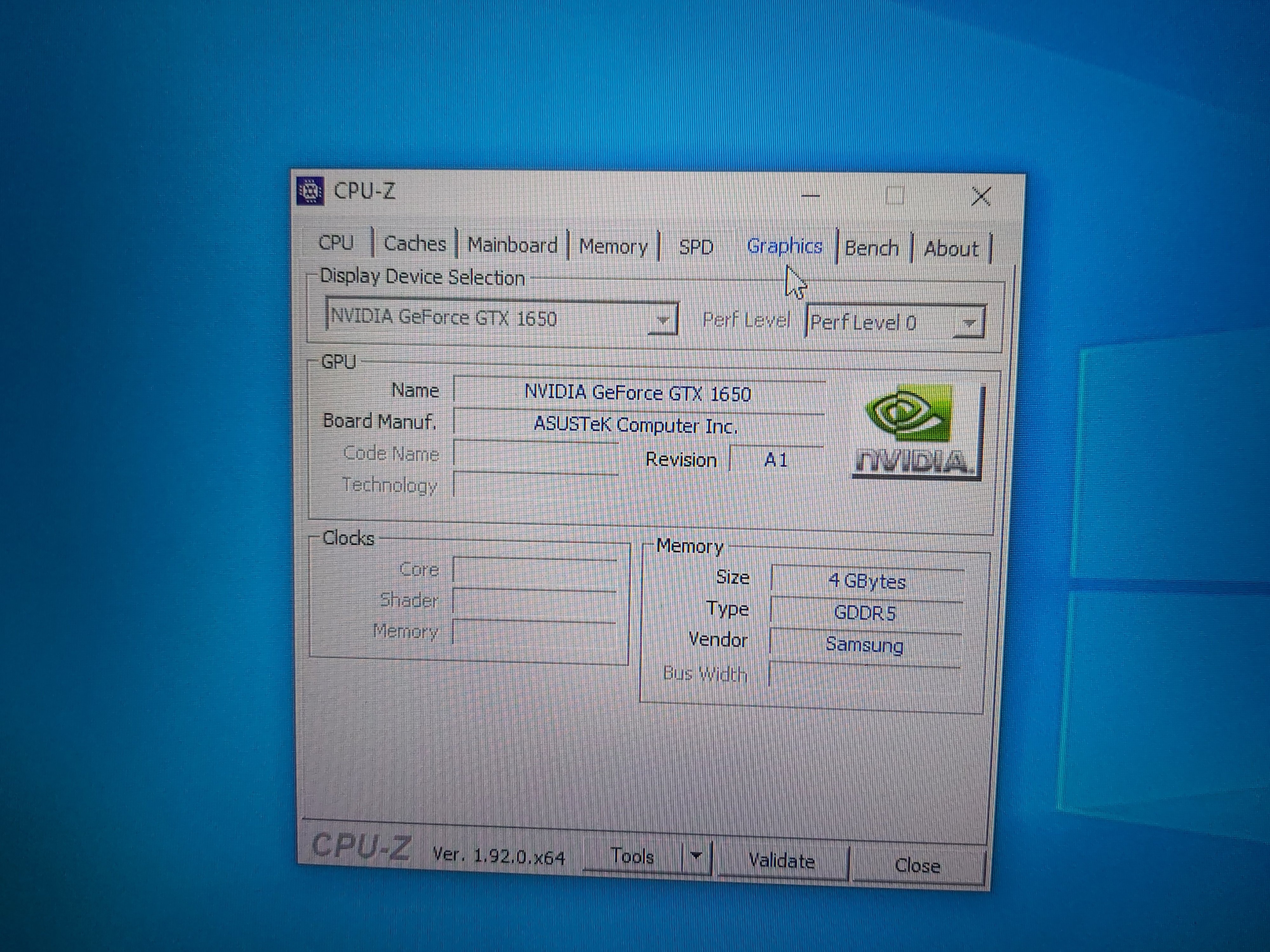
Task: Switch to the CPU tab
Action: [336, 243]
